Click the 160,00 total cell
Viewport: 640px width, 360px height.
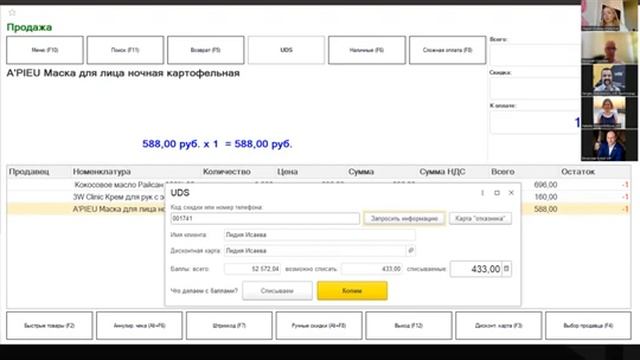545,197
